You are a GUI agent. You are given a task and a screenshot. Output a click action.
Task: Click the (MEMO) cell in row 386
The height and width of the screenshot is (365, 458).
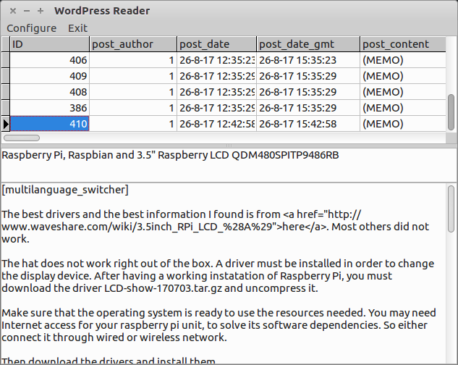pos(403,108)
